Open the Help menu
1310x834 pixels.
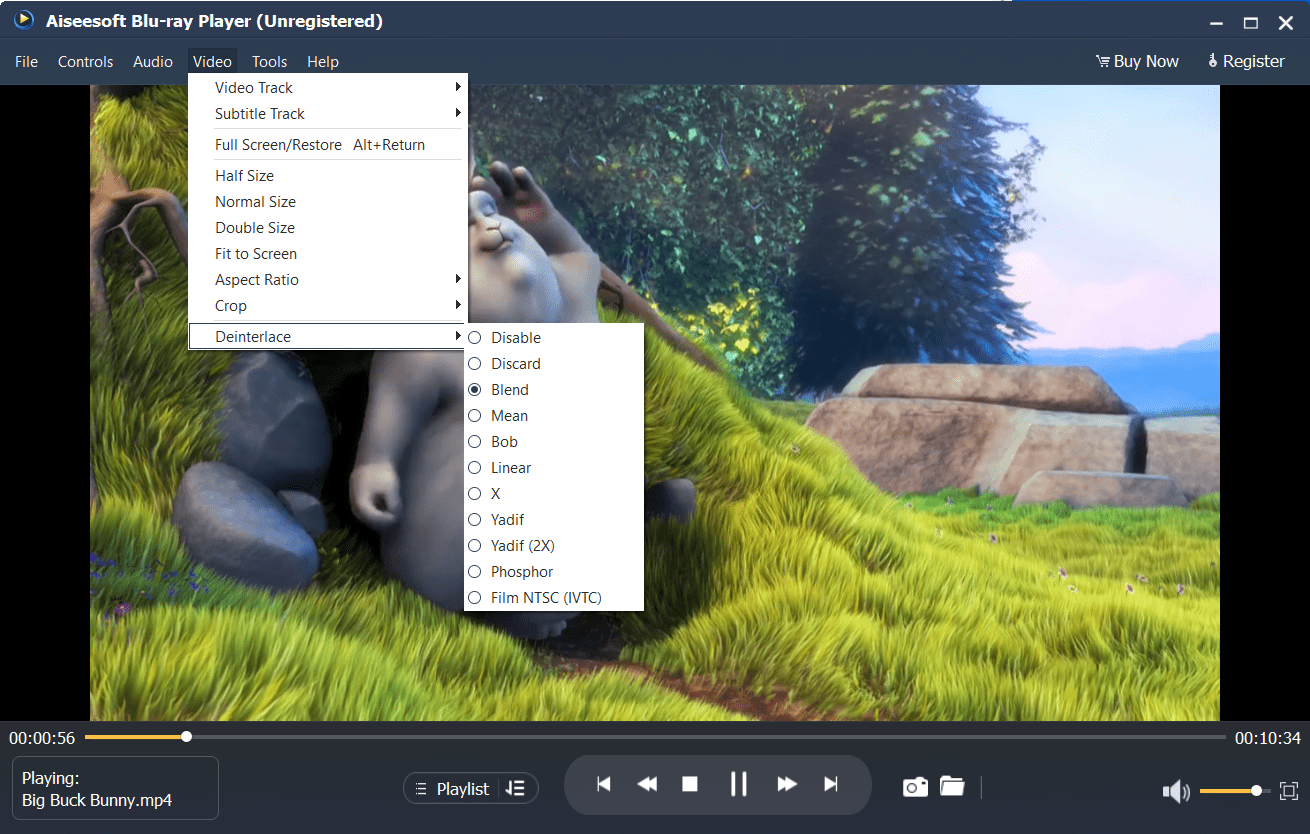(323, 62)
